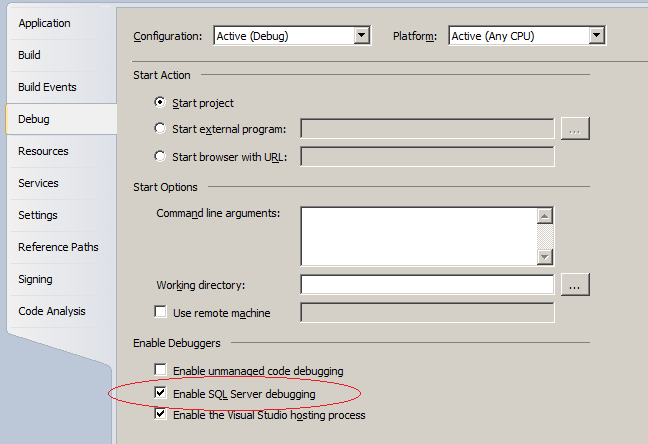The height and width of the screenshot is (444, 648).
Task: Click the Working directory text field
Action: [x=427, y=285]
